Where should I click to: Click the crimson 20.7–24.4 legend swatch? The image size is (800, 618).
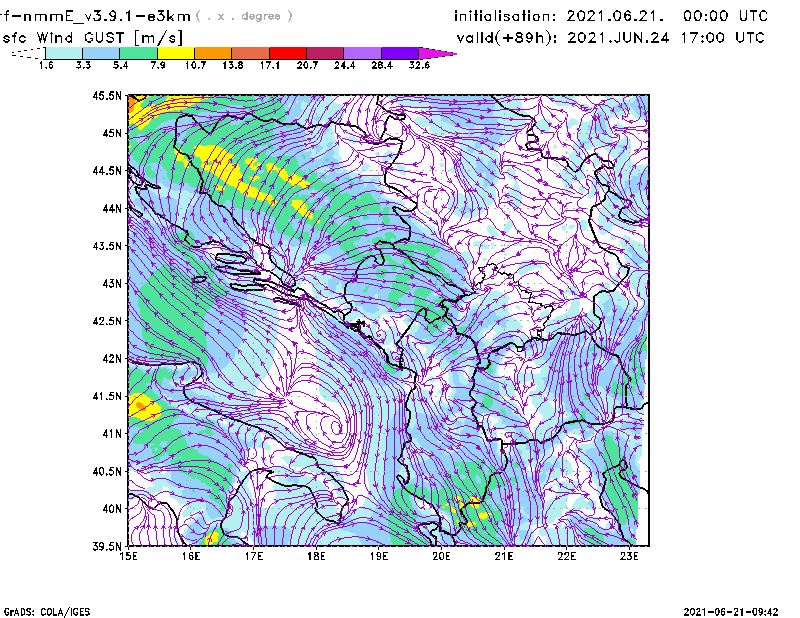[x=325, y=53]
